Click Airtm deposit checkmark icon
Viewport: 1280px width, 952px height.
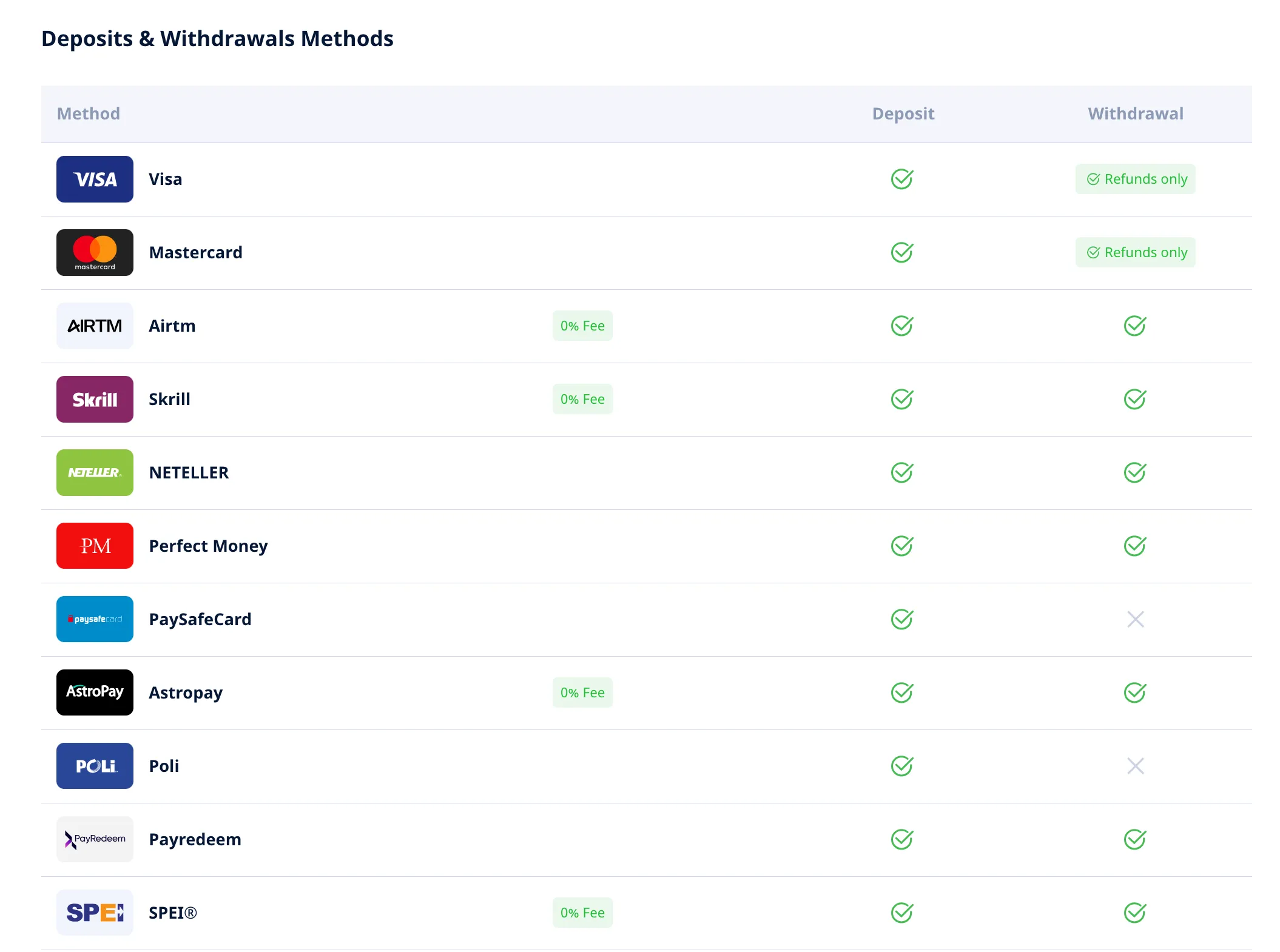902,326
